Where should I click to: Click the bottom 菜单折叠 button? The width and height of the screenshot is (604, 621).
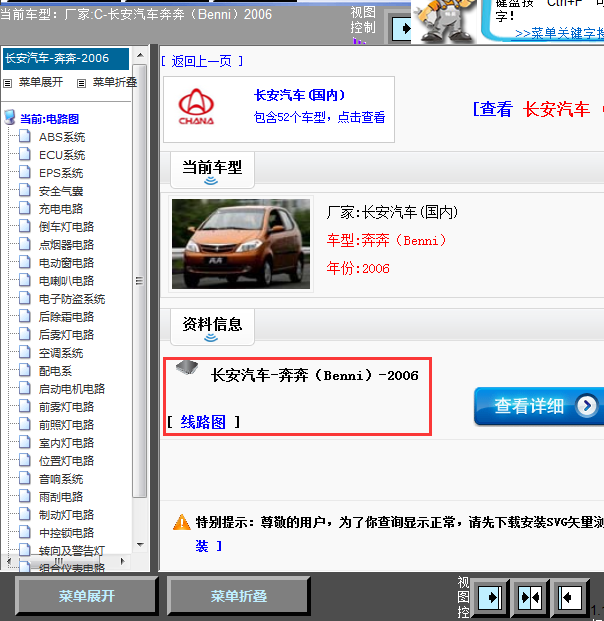pyautogui.click(x=239, y=596)
